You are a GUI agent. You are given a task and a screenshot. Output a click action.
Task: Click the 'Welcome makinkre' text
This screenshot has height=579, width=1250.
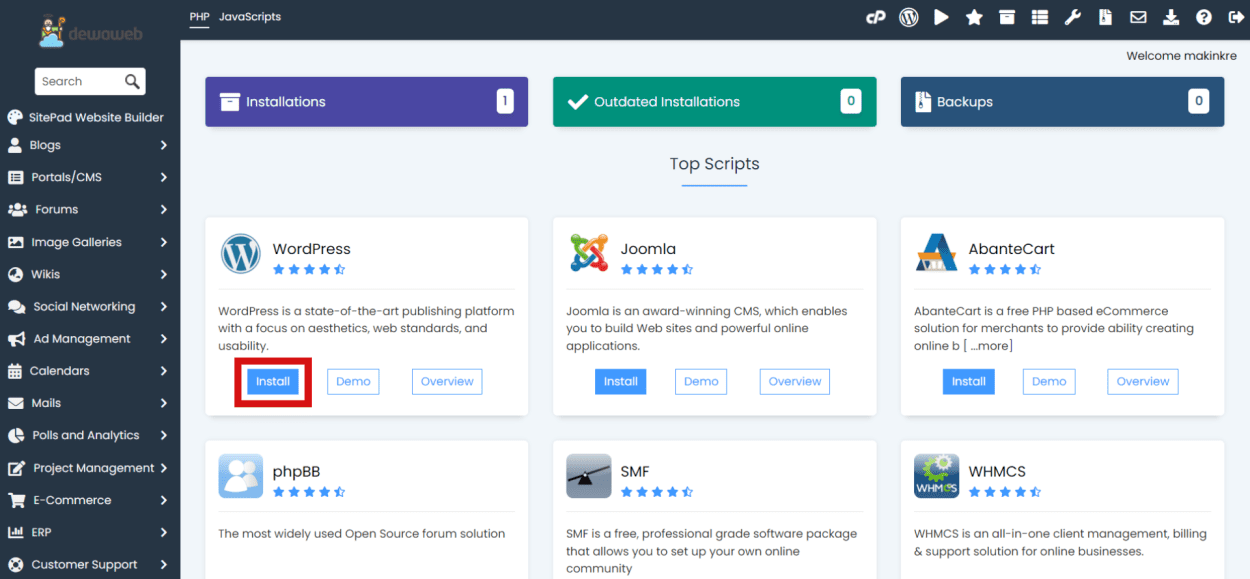click(1182, 56)
